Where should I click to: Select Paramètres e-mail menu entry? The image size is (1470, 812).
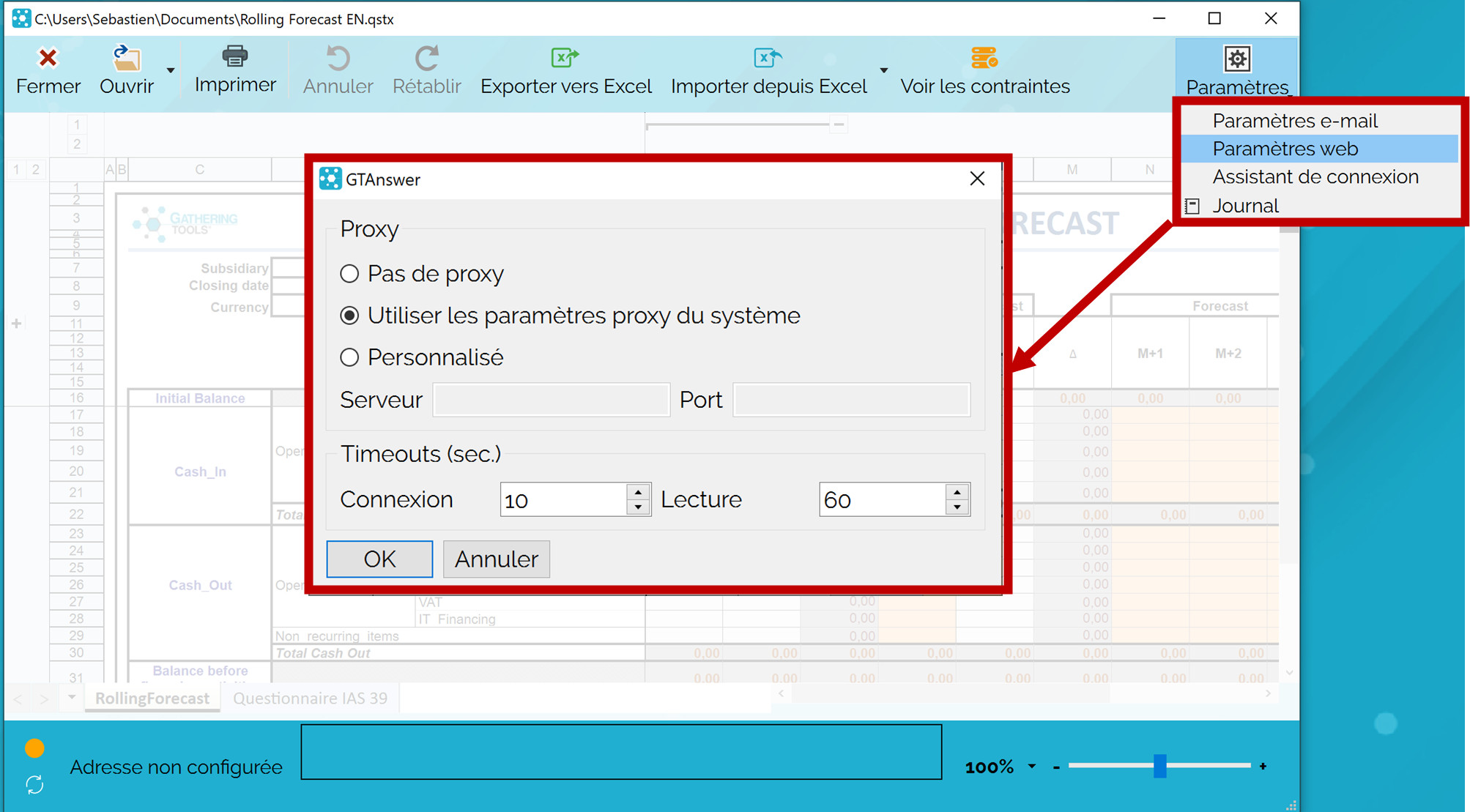[1295, 121]
